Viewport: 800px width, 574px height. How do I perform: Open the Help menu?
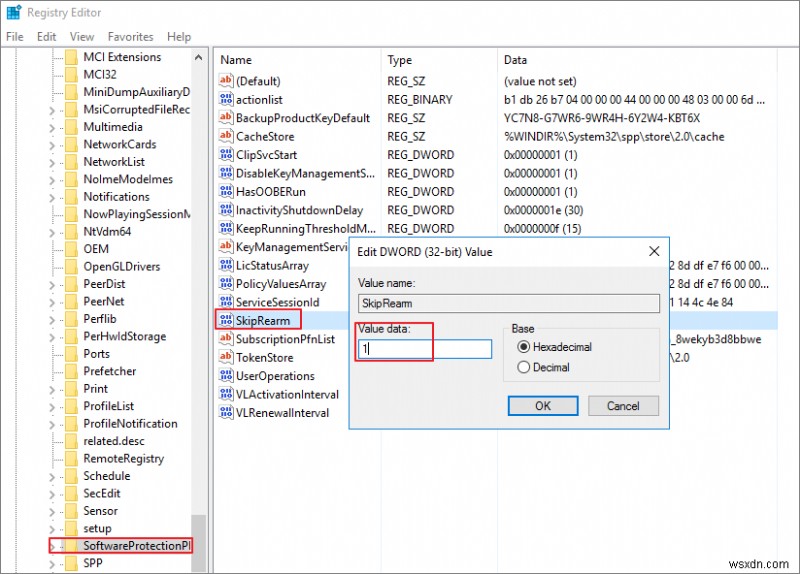coord(179,37)
